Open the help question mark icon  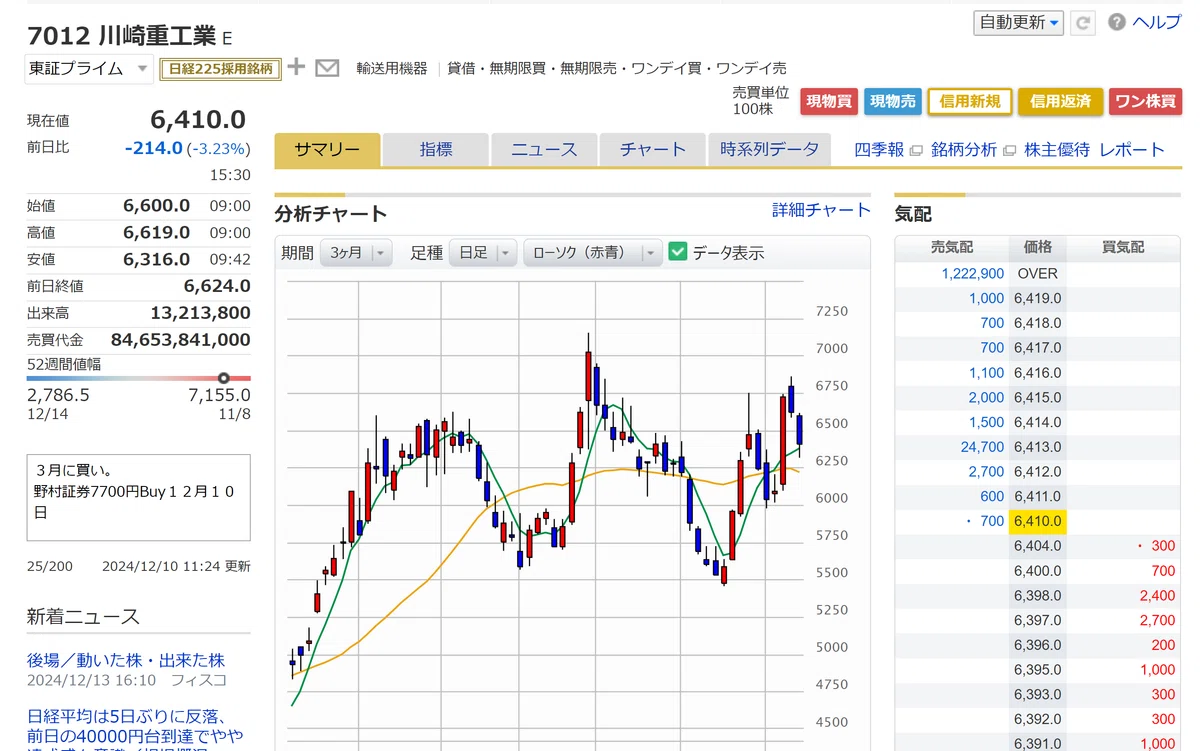1116,22
